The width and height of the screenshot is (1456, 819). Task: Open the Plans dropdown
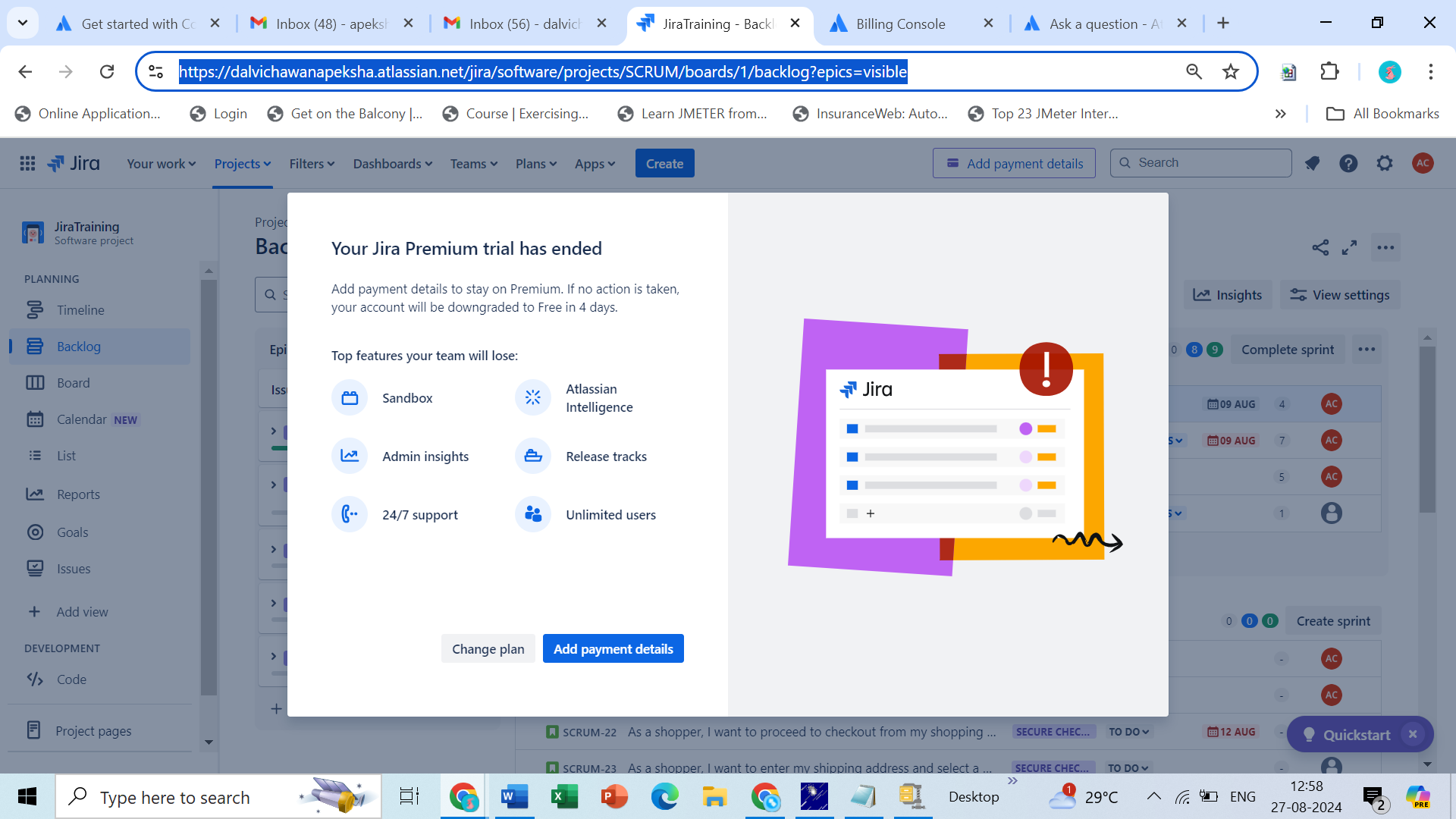(x=535, y=163)
